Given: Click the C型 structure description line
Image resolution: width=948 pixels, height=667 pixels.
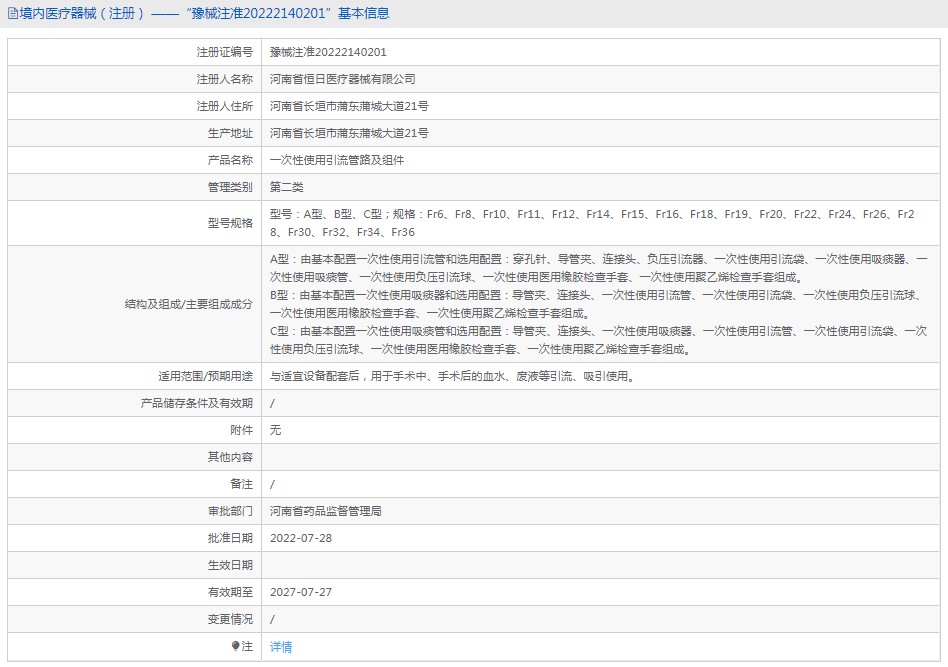Looking at the screenshot, I should pyautogui.click(x=599, y=340).
